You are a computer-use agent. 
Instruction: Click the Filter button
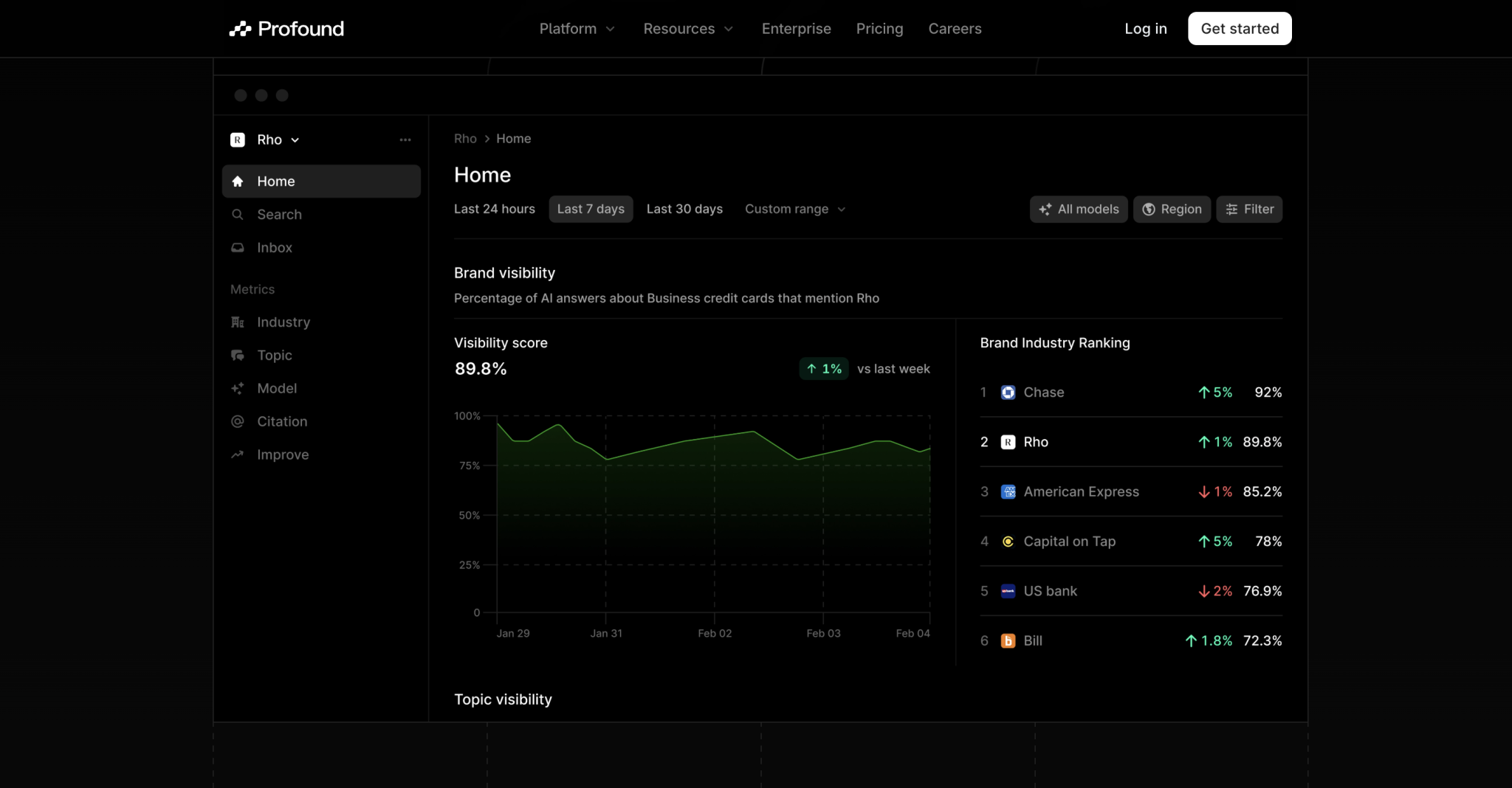coord(1249,210)
